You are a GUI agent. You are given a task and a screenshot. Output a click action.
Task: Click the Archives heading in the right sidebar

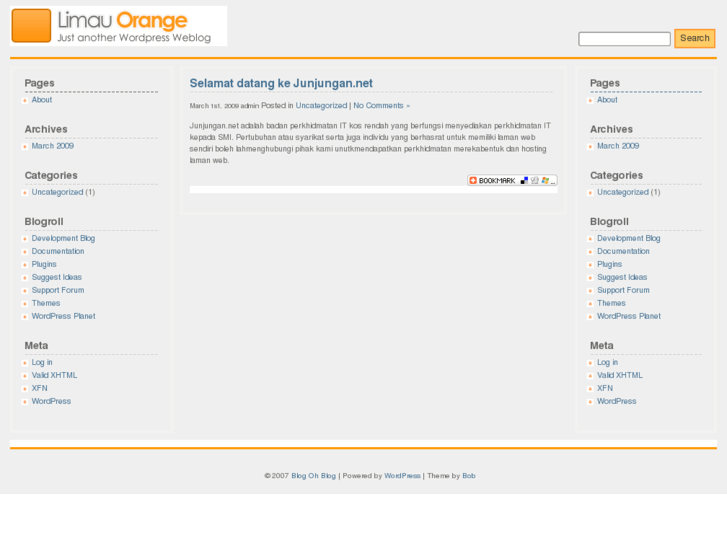[611, 129]
